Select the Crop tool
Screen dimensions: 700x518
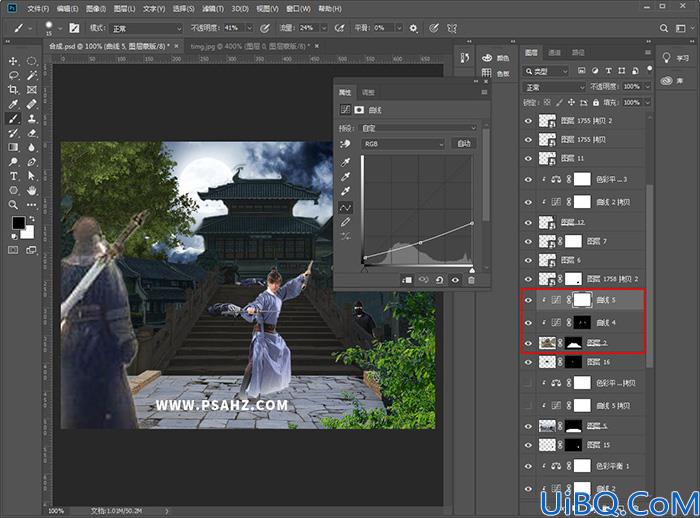coord(13,90)
